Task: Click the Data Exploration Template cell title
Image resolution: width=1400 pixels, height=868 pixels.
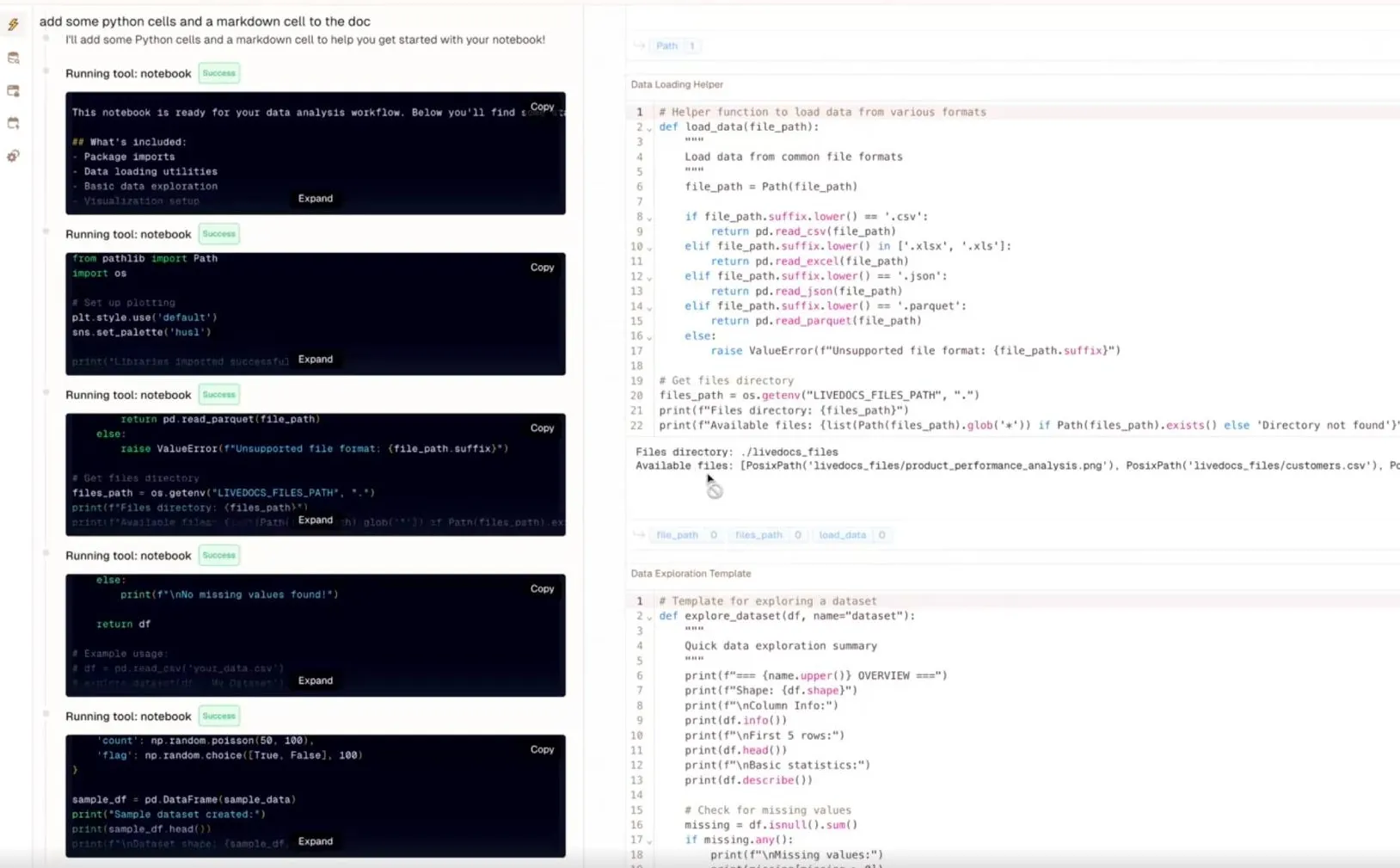Action: point(691,574)
